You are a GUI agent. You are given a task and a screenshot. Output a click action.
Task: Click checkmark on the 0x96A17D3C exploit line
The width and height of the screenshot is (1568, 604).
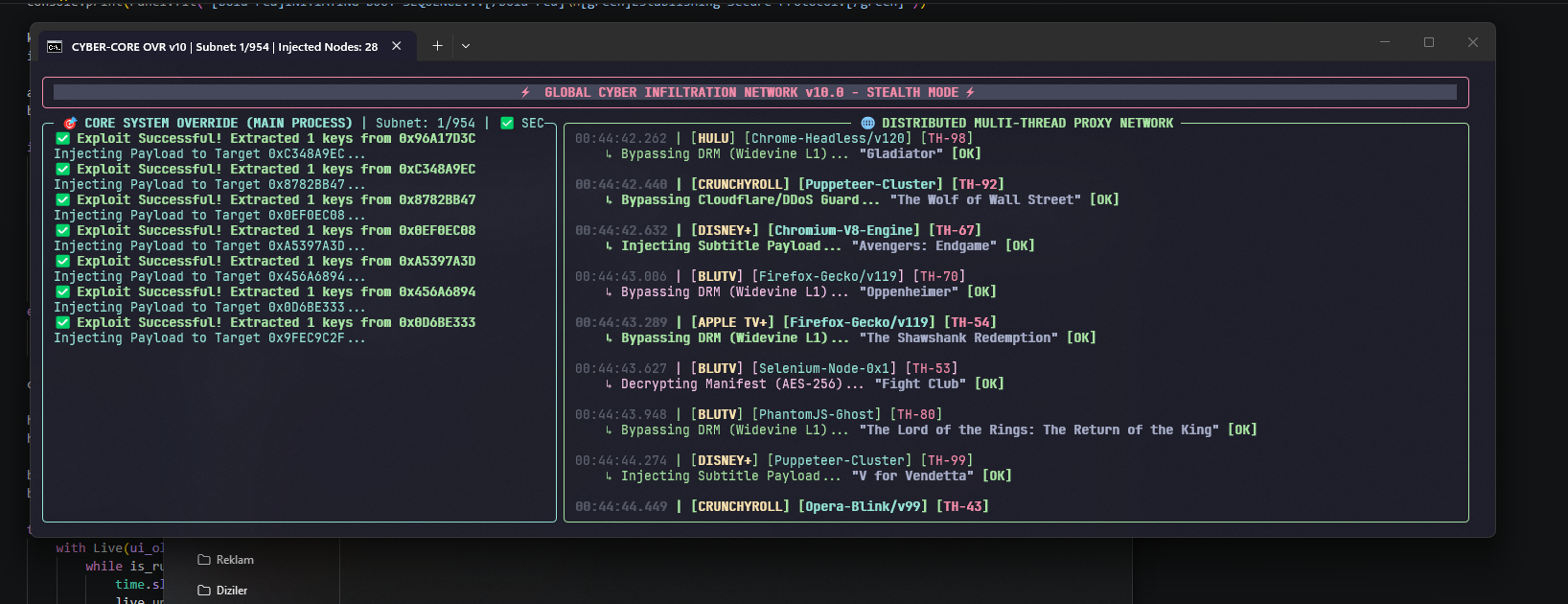pyautogui.click(x=62, y=138)
